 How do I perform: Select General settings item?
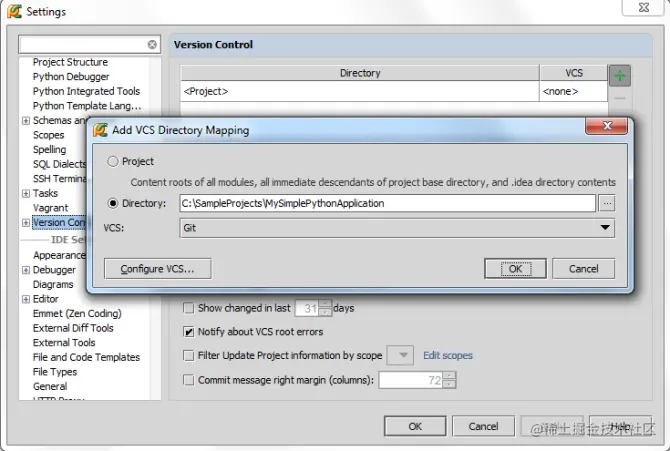(x=50, y=386)
